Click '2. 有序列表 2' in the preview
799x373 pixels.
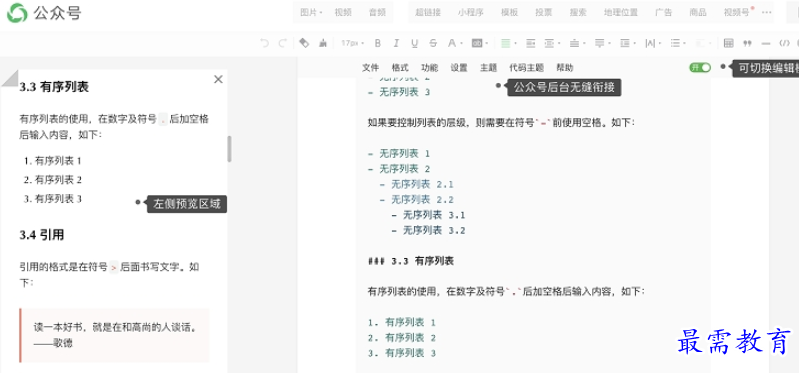53,180
